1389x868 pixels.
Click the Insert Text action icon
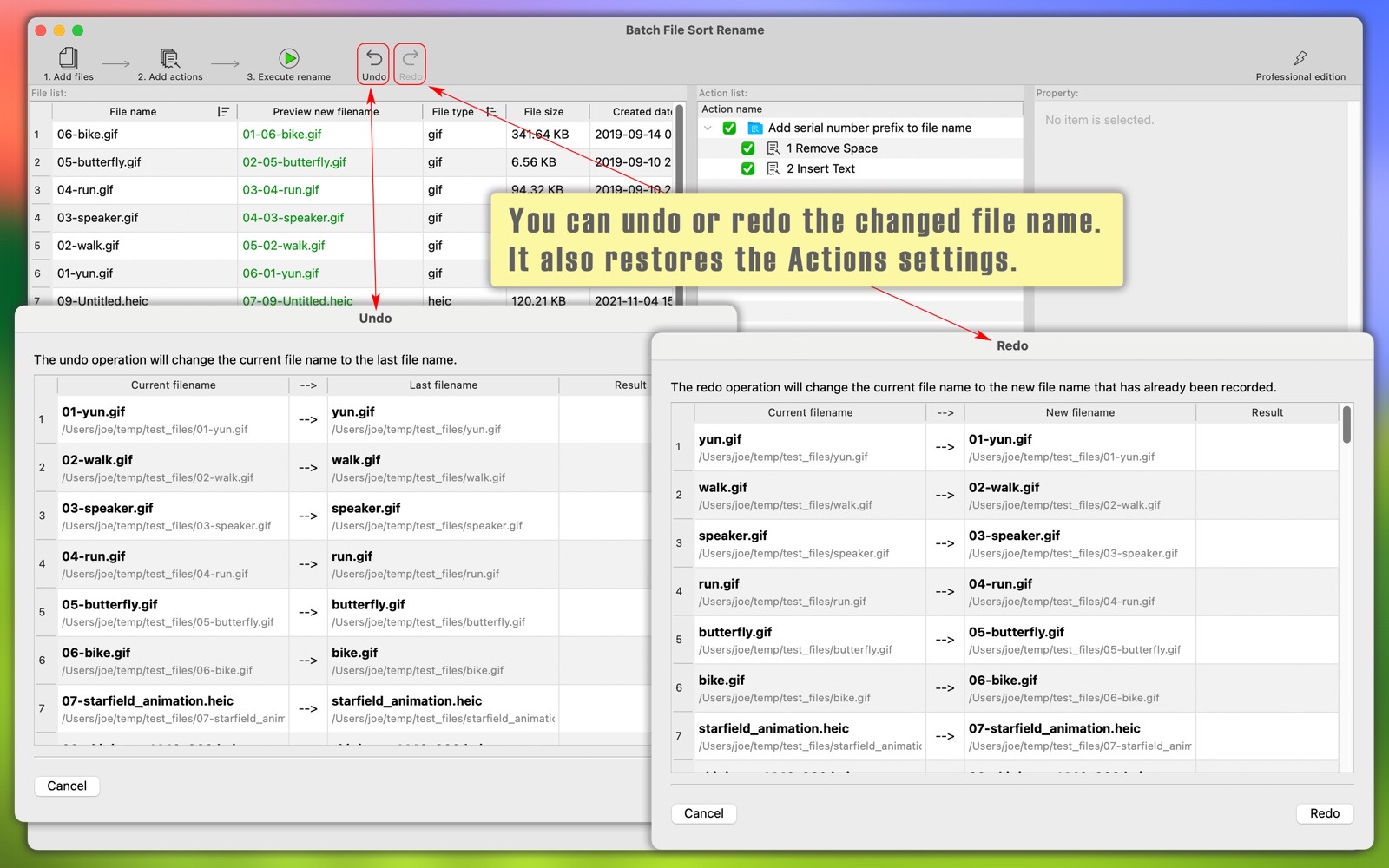point(773,169)
